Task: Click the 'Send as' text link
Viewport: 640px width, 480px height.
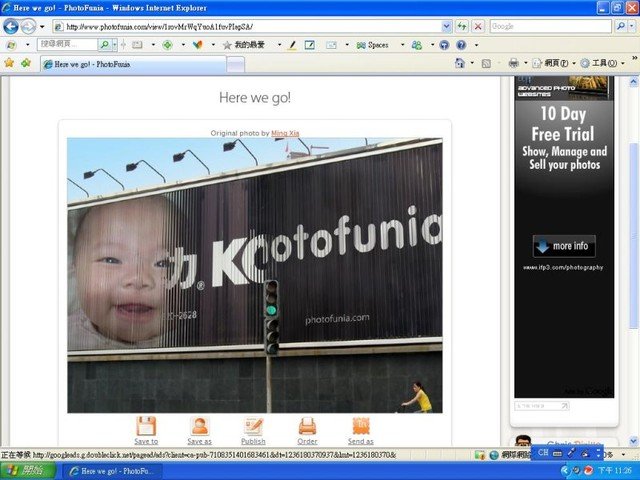Action: (361, 441)
